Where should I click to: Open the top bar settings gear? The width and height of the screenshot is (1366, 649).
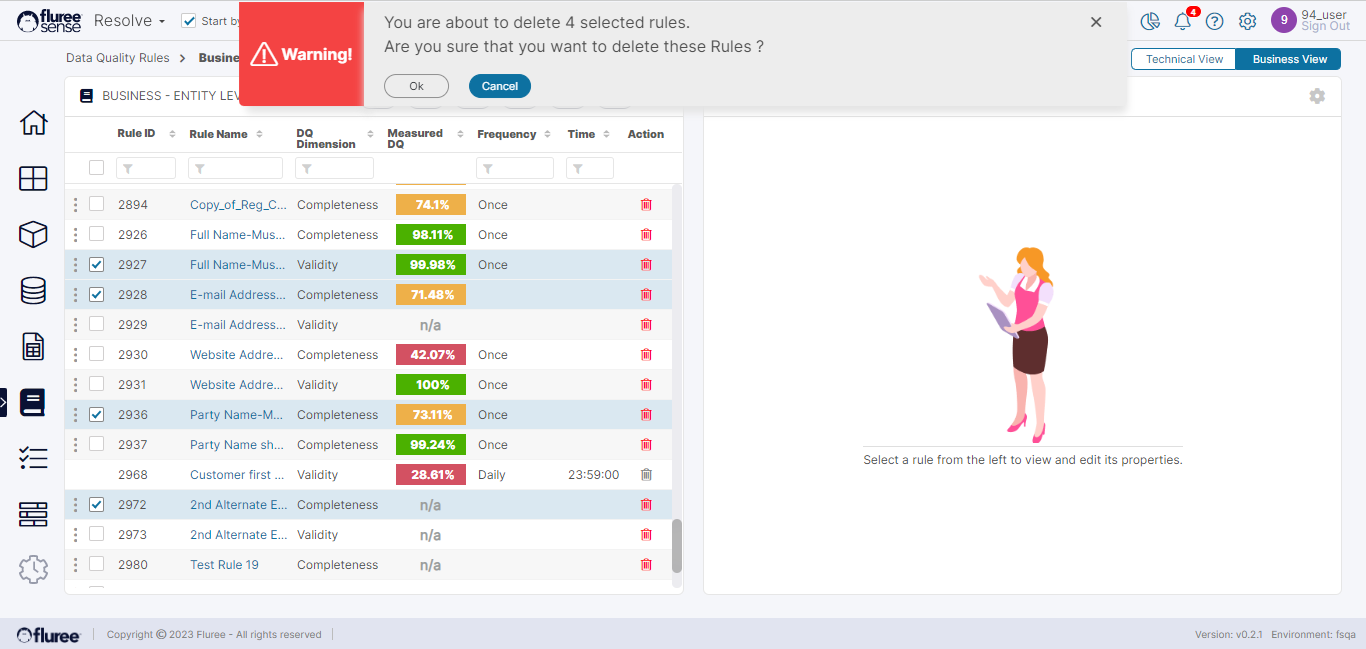1247,21
